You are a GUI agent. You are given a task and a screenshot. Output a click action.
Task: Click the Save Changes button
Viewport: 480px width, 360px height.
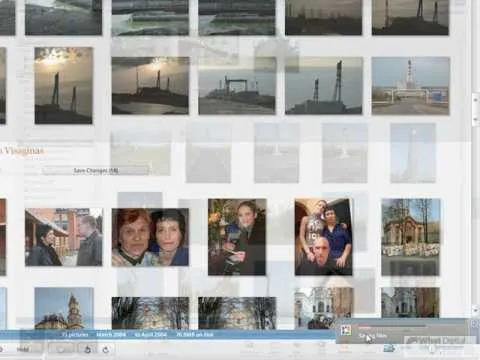pos(96,170)
